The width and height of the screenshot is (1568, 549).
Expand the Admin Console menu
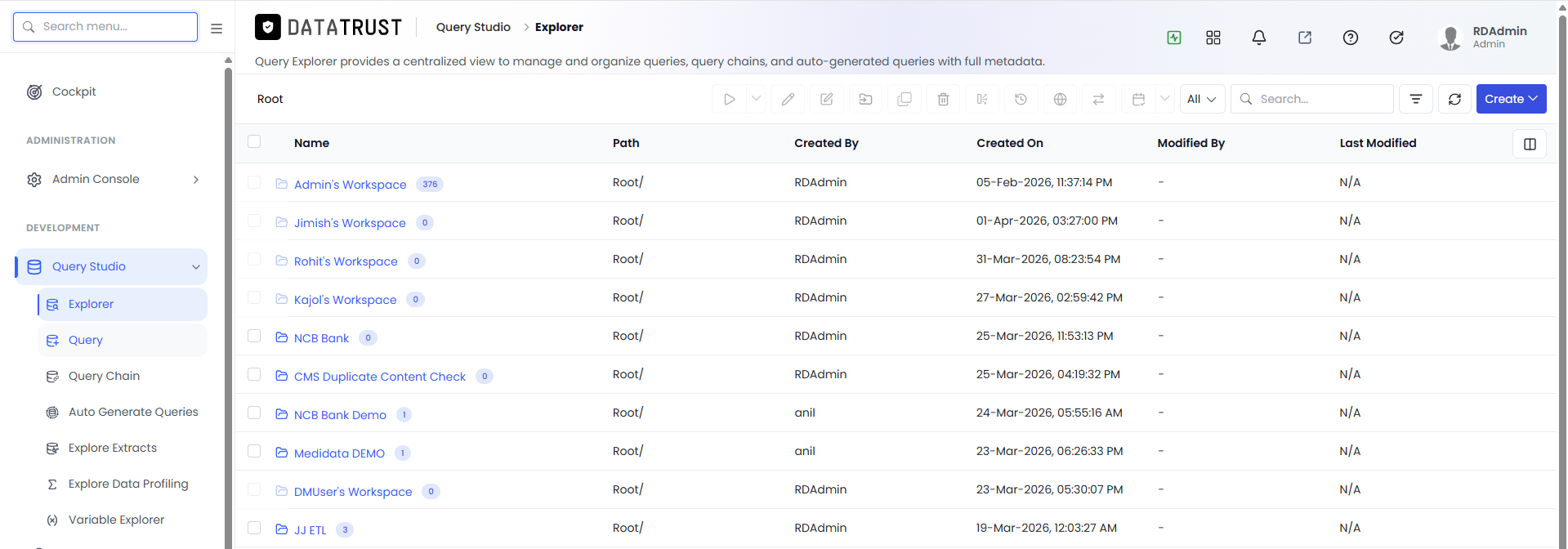tap(113, 179)
